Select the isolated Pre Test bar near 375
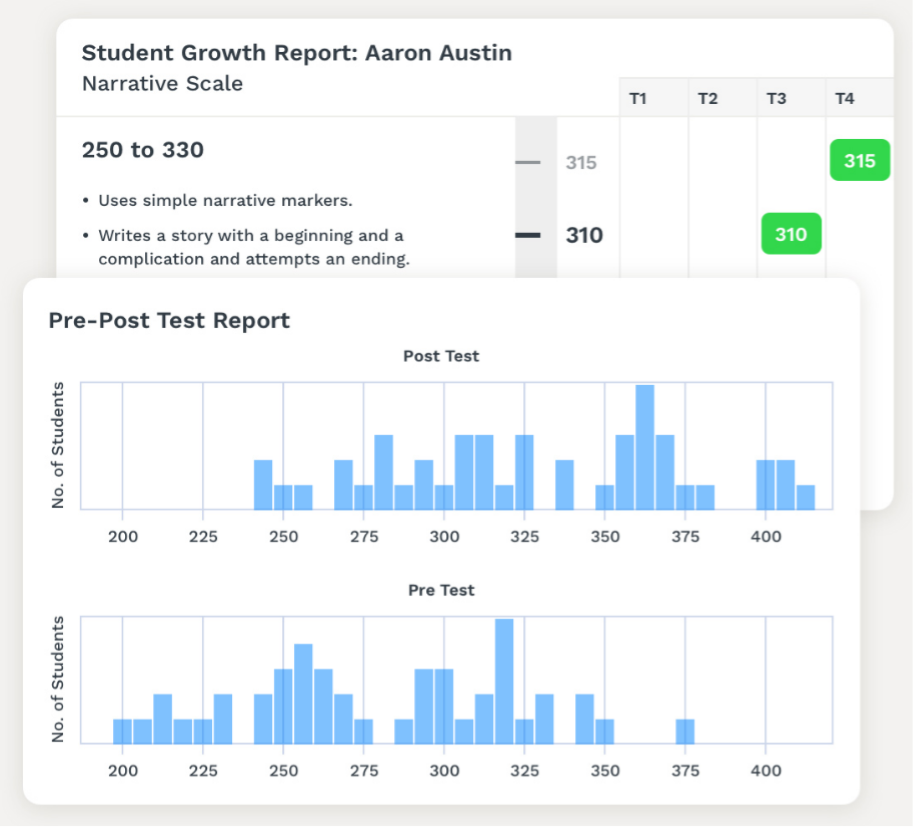Screen dimensions: 916x831 click(685, 729)
